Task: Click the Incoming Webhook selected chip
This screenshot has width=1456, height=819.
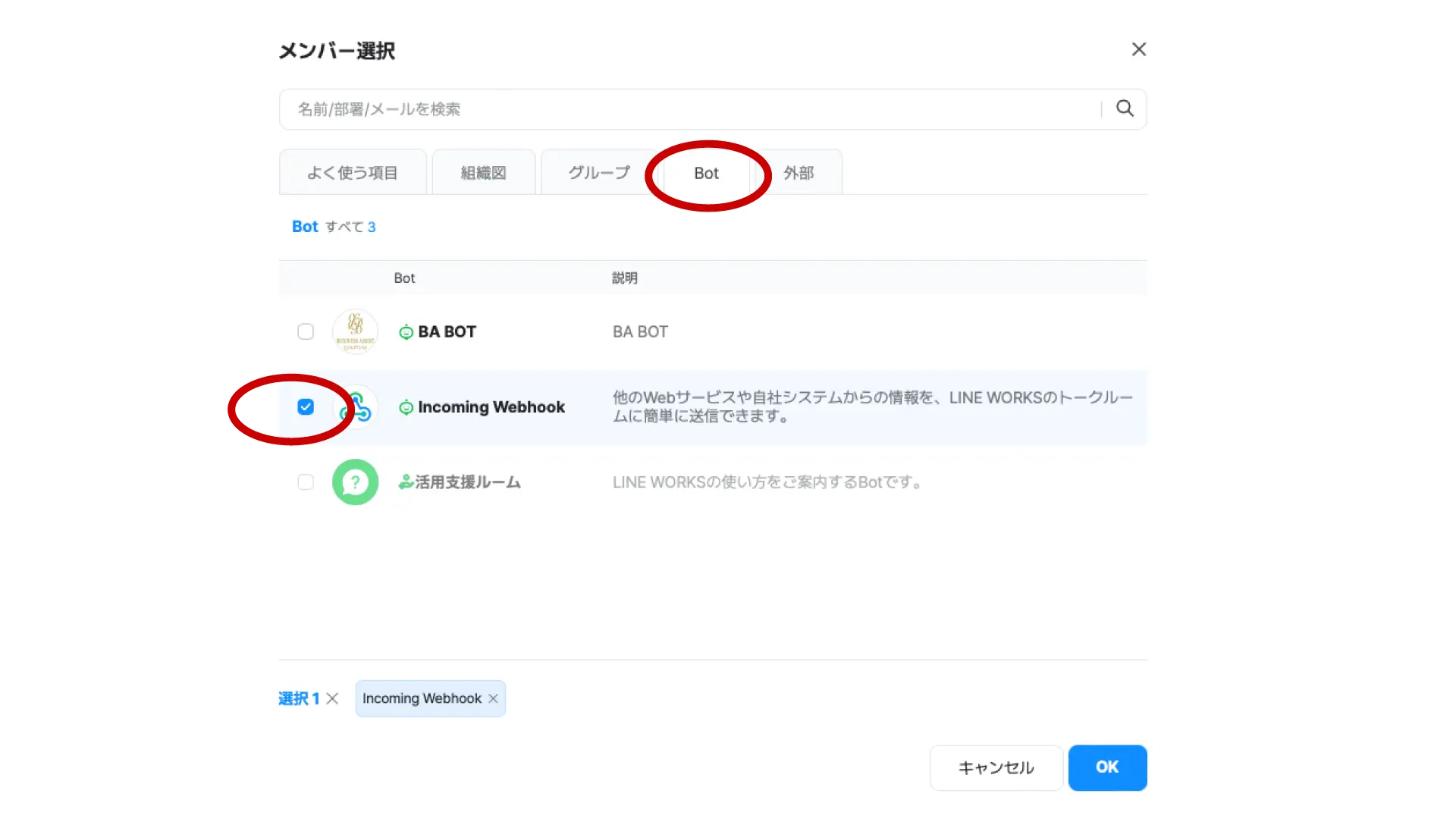Action: point(430,698)
